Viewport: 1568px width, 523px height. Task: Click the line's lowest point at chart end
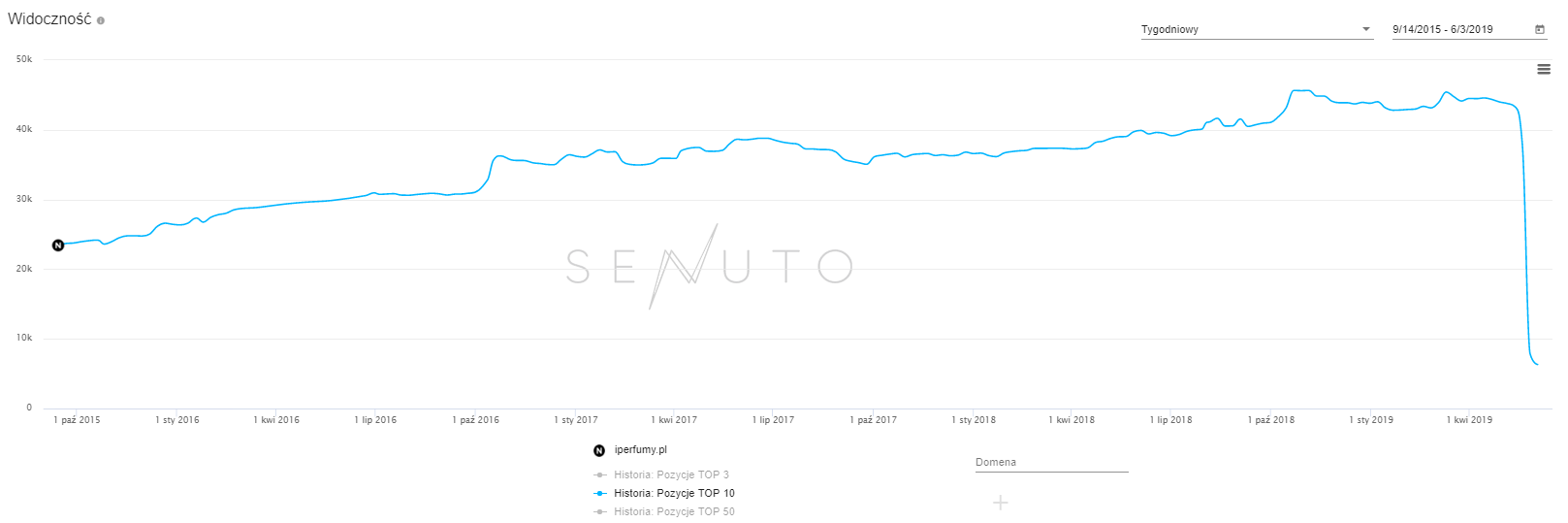pos(1537,364)
